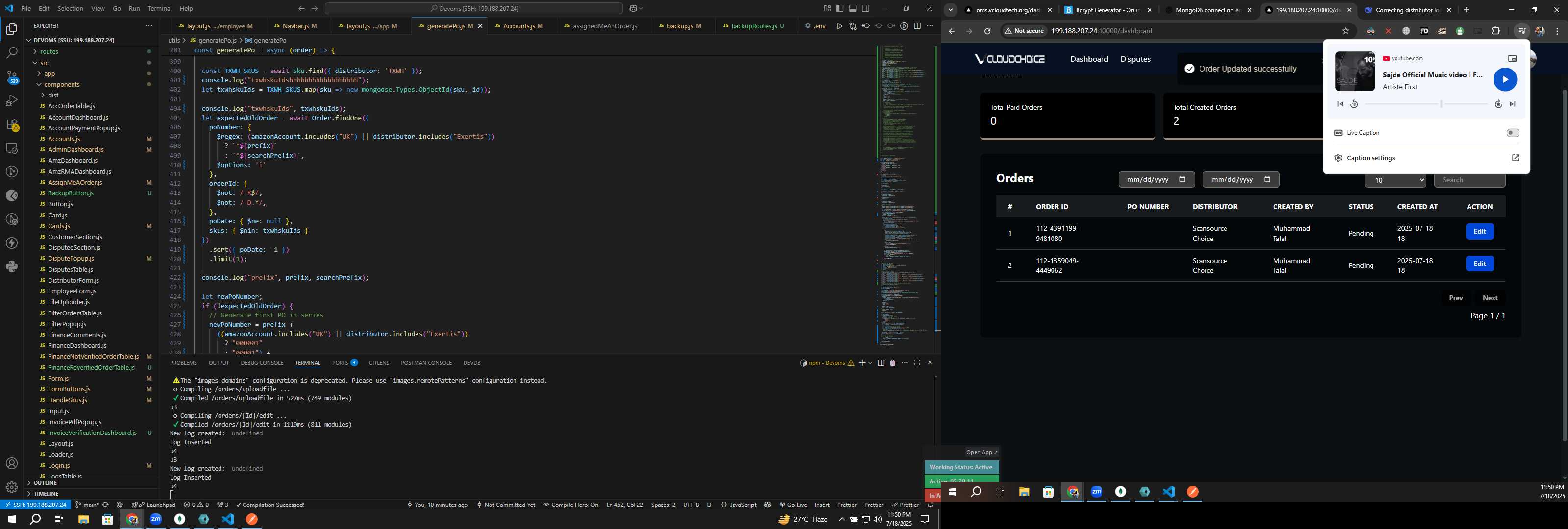
Task: Maximize the terminal panel size
Action: point(917,363)
